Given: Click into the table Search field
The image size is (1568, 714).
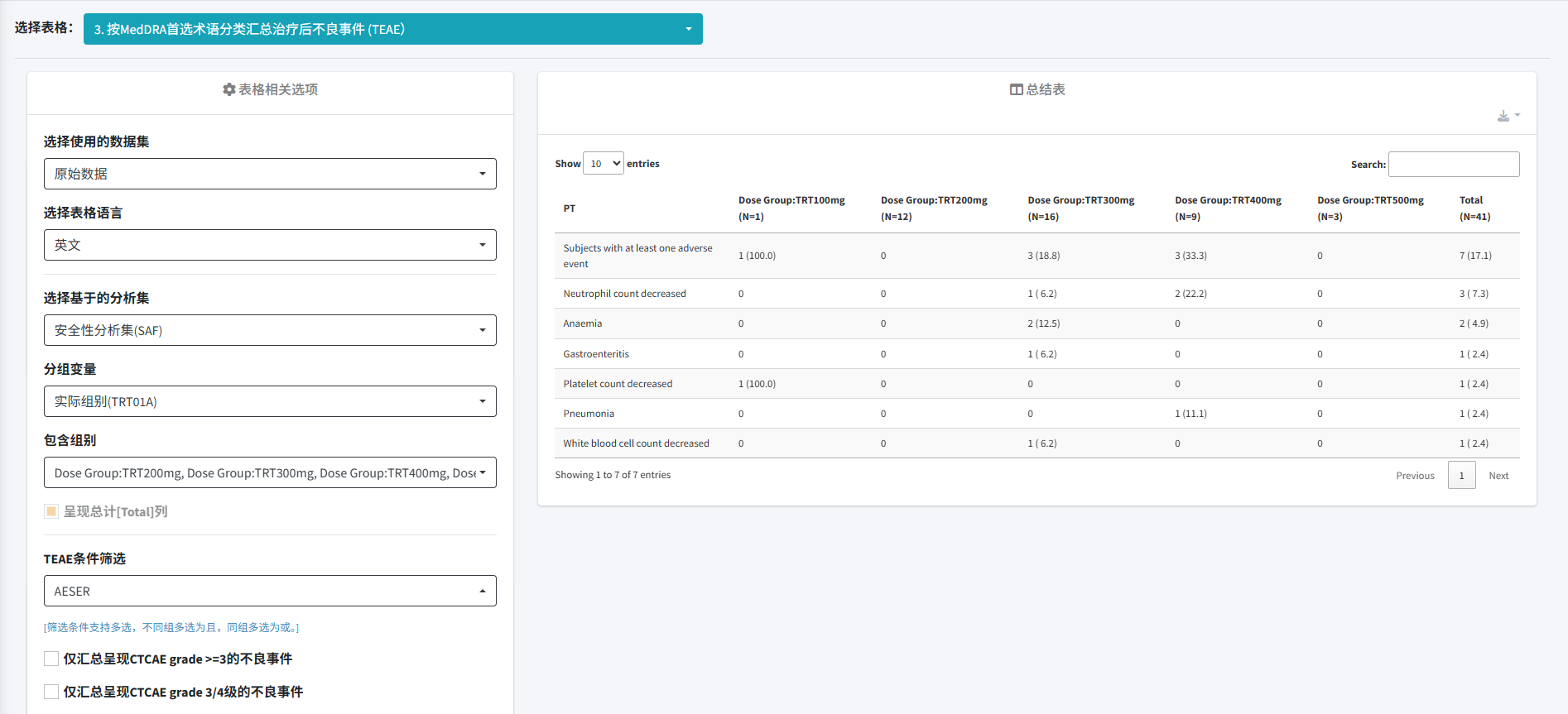Looking at the screenshot, I should (1453, 164).
